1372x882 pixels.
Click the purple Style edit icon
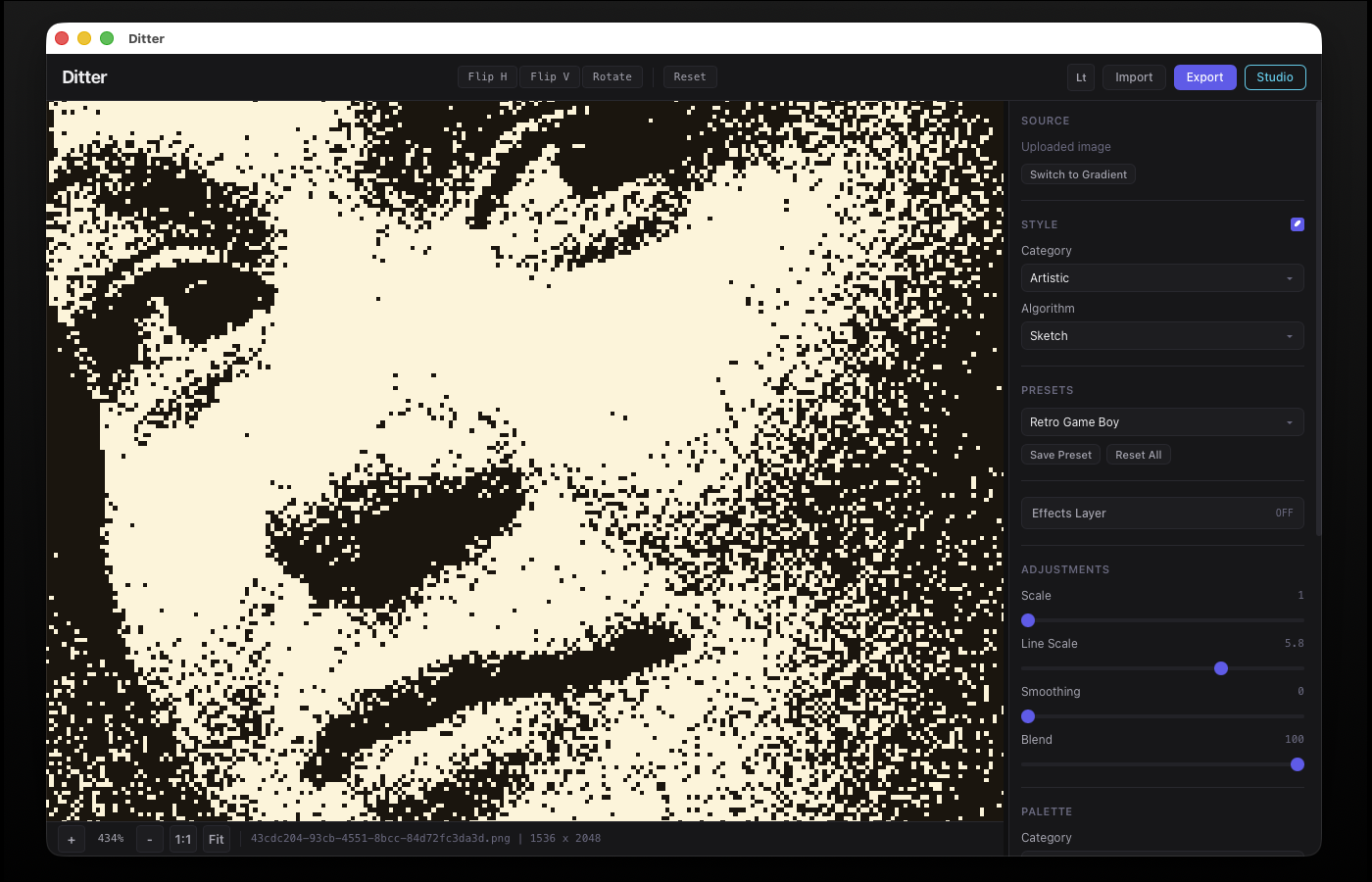click(x=1297, y=224)
